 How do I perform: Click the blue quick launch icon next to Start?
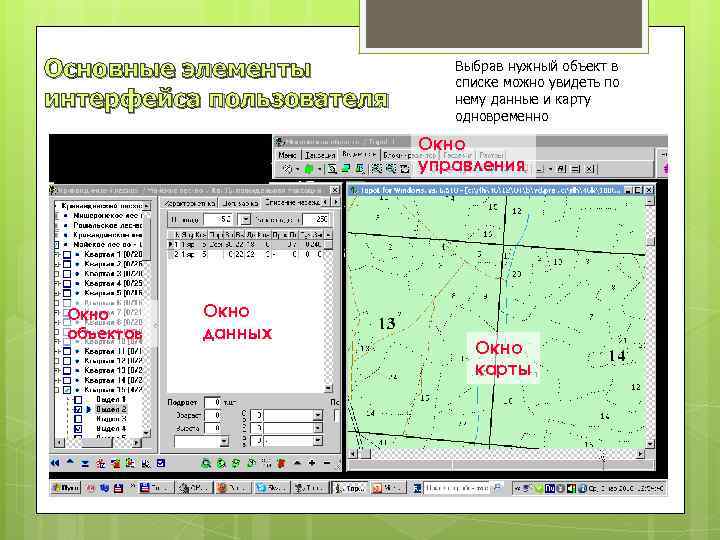coord(104,488)
